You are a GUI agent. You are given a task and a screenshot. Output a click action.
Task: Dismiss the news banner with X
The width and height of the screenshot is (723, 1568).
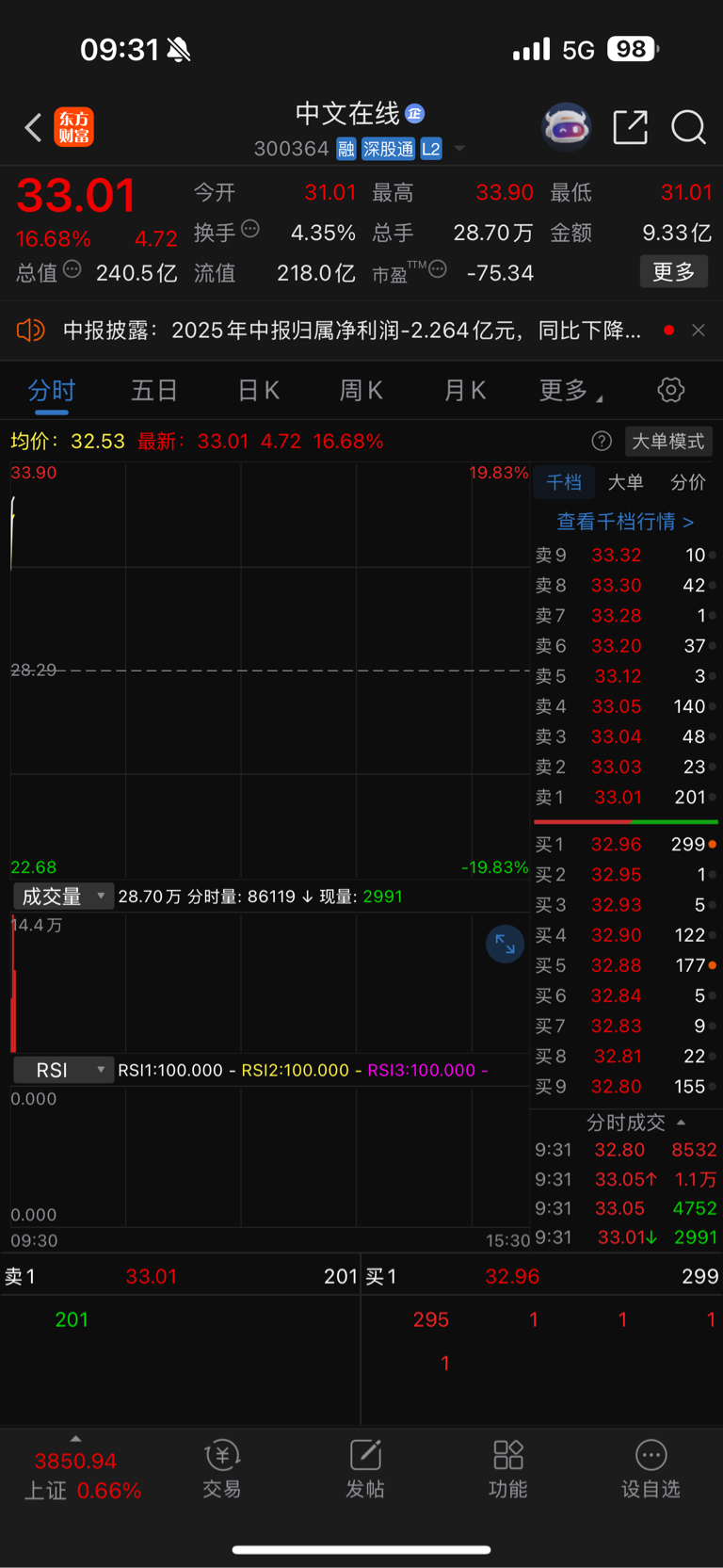point(698,331)
